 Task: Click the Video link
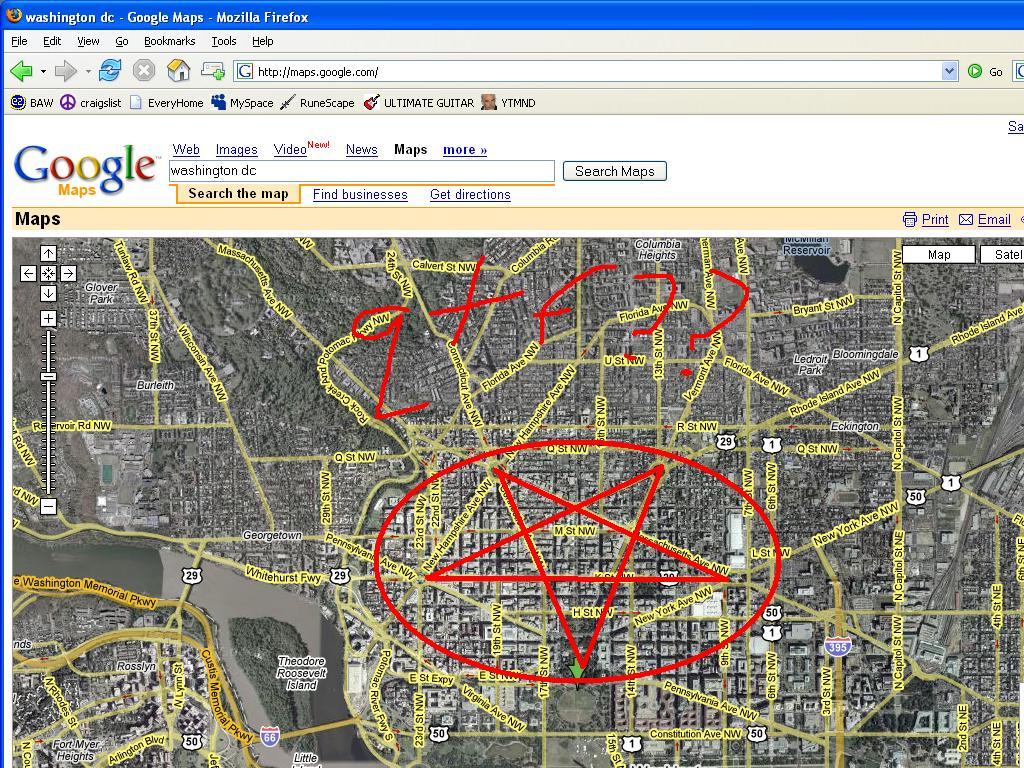click(290, 150)
